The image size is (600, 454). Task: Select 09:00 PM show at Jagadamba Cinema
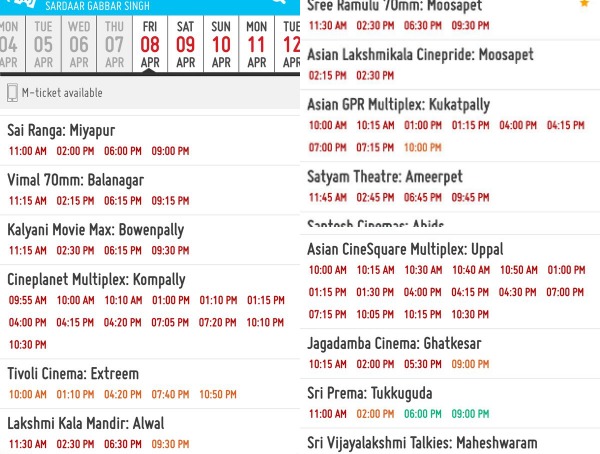470,365
